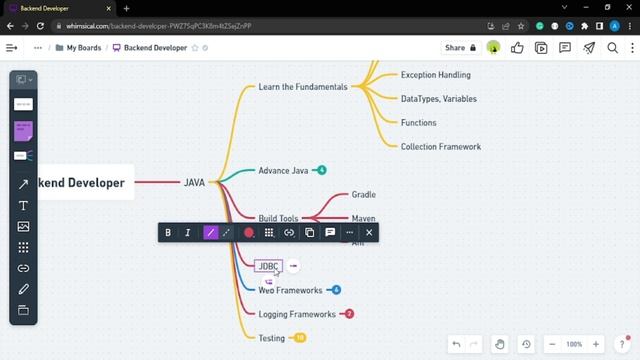This screenshot has width=640, height=360.
Task: Expand Testing collapsed children badge
Action: coord(300,338)
